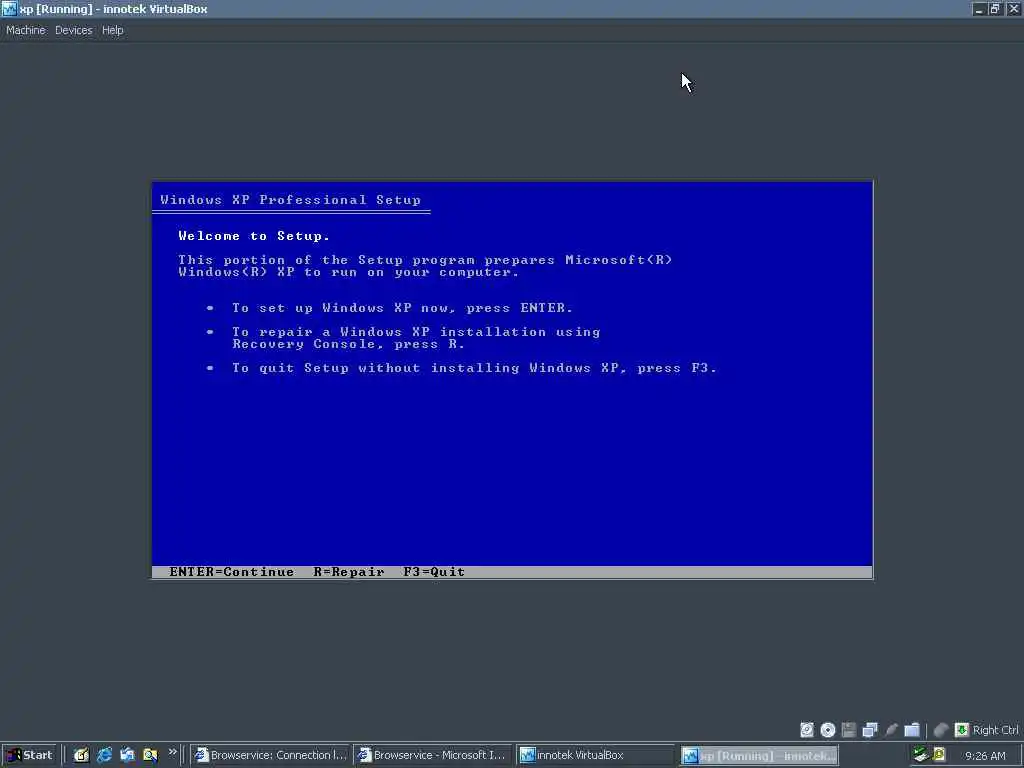Click the VirtualBox icon in the title bar
Viewport: 1024px width, 768px height.
point(9,8)
